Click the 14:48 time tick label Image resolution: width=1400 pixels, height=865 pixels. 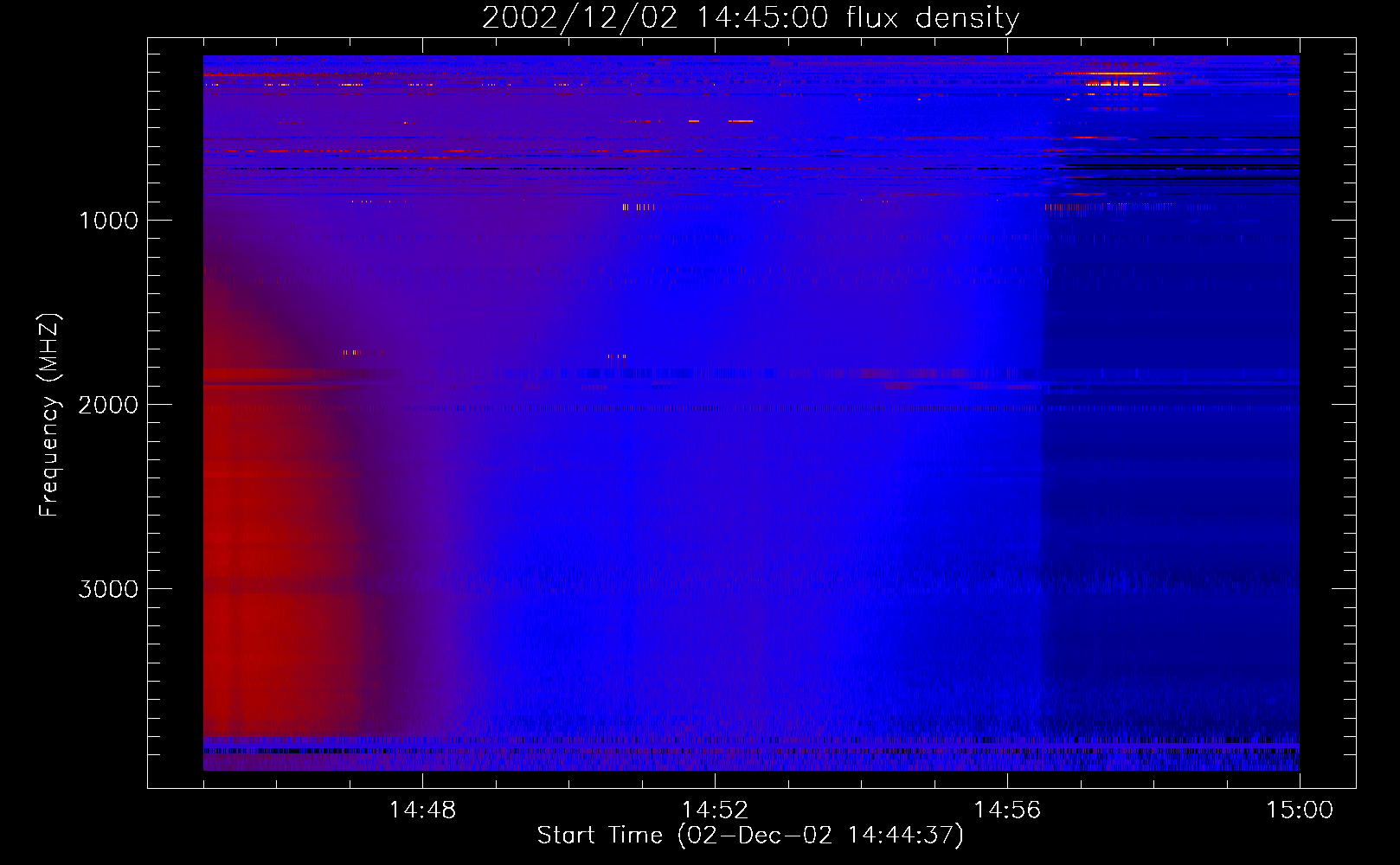tap(422, 811)
